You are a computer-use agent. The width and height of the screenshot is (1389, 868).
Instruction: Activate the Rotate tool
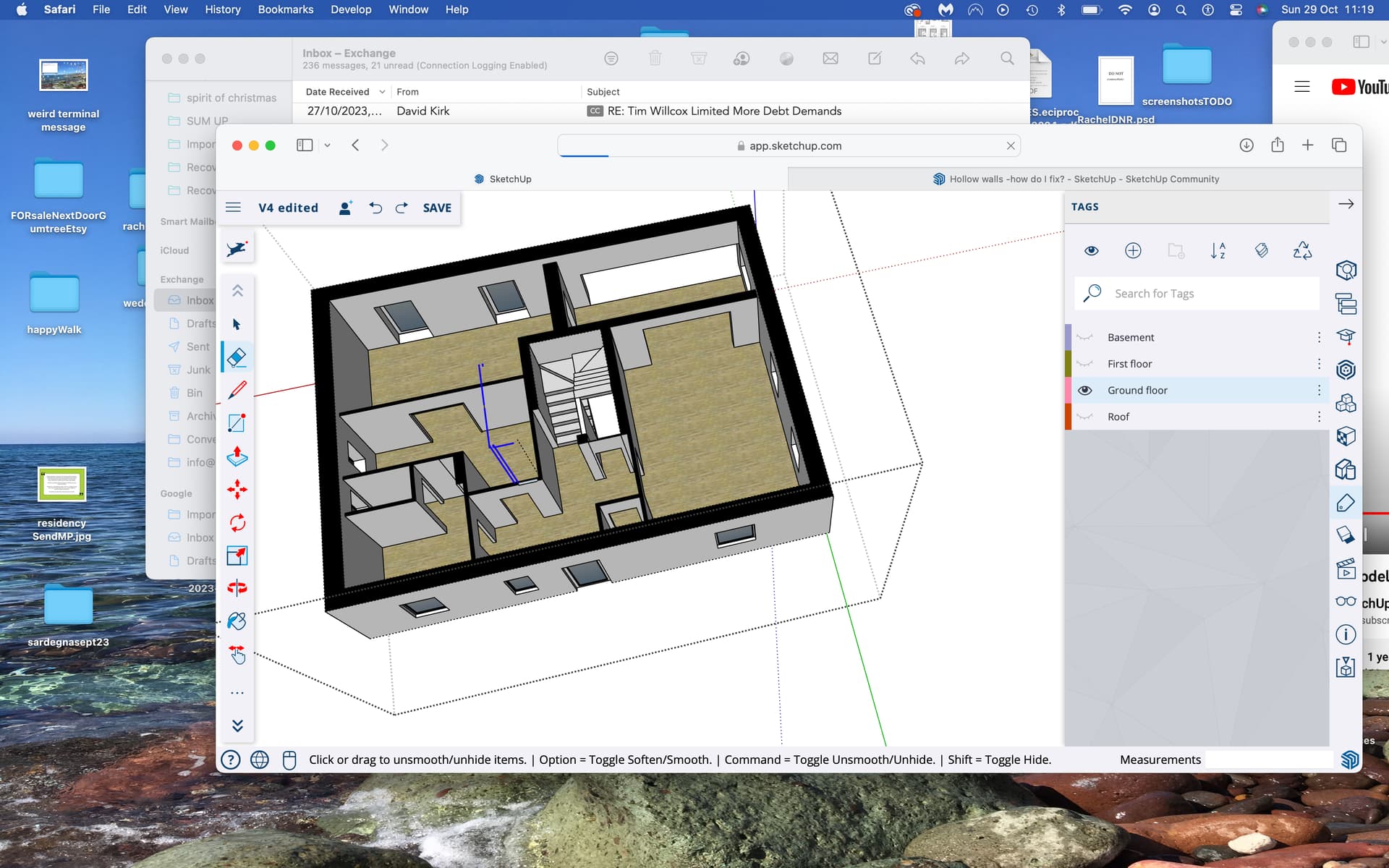pos(237,522)
